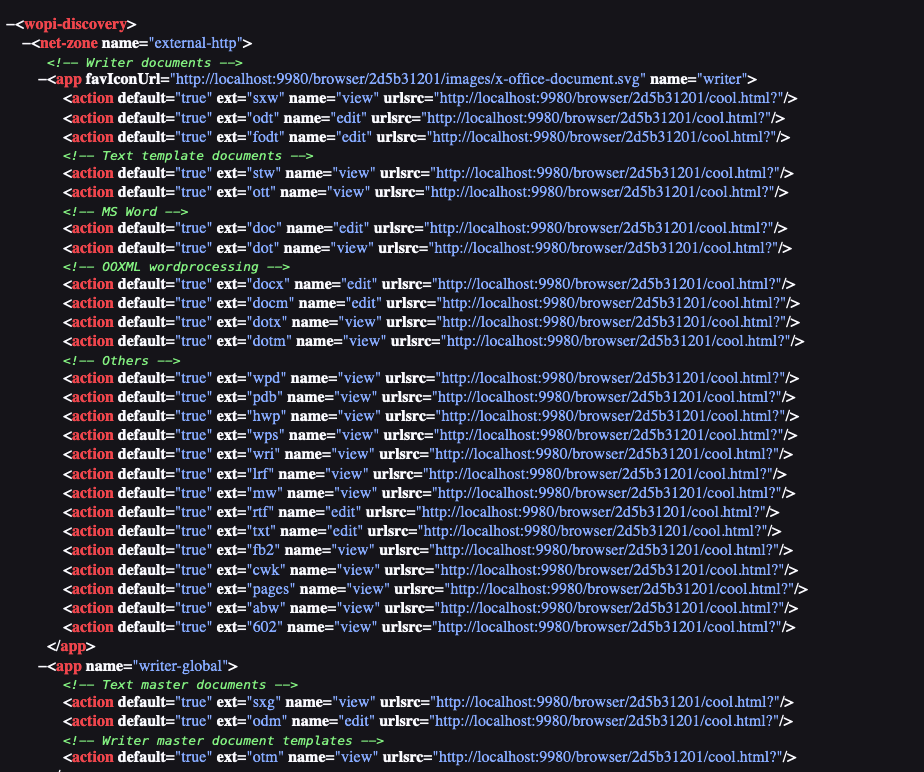Click the ext value "odt"
This screenshot has height=772, width=924.
[266, 117]
